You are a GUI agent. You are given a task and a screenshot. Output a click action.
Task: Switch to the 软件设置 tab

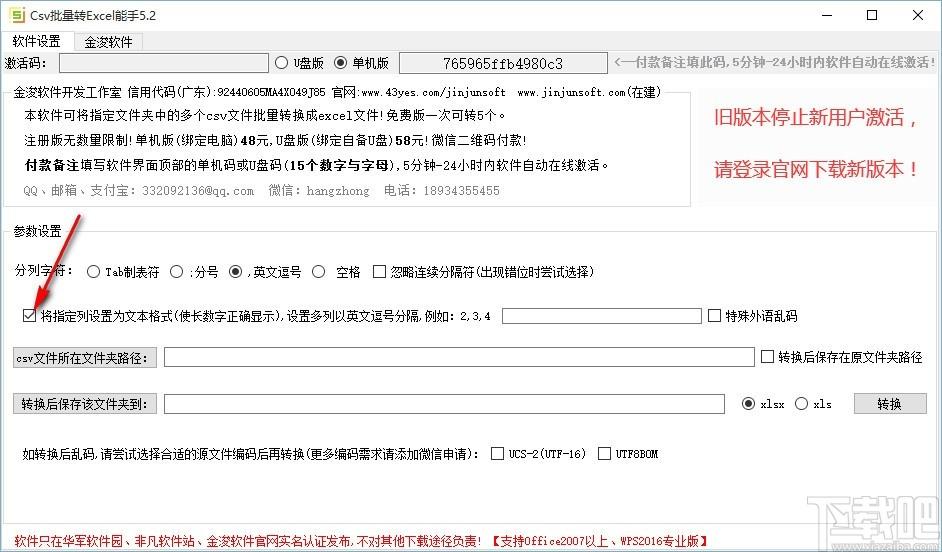point(37,42)
